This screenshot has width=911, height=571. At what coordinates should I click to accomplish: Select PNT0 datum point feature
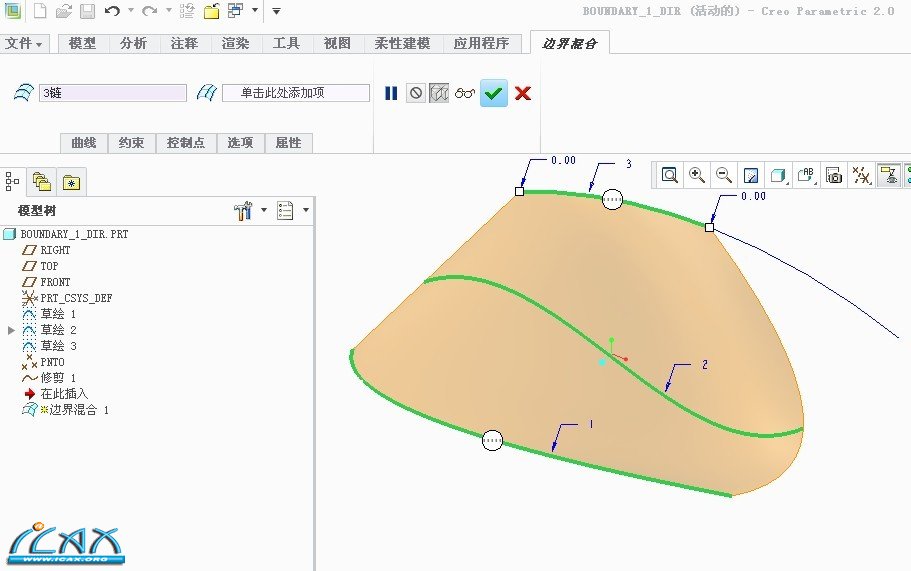click(52, 362)
